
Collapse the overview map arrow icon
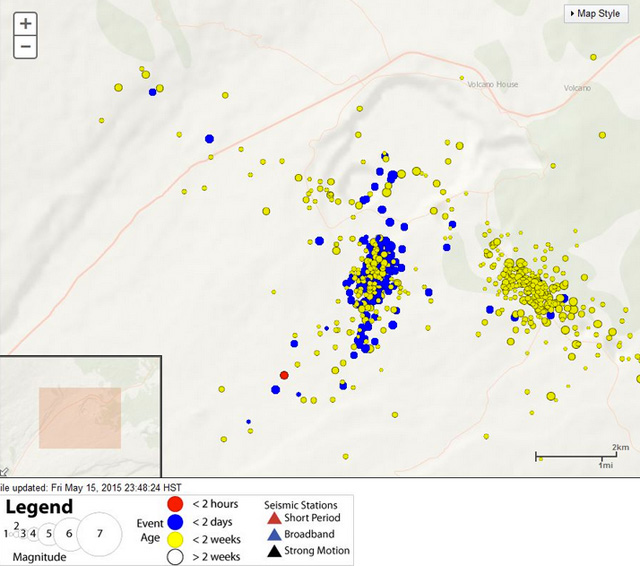4,472
